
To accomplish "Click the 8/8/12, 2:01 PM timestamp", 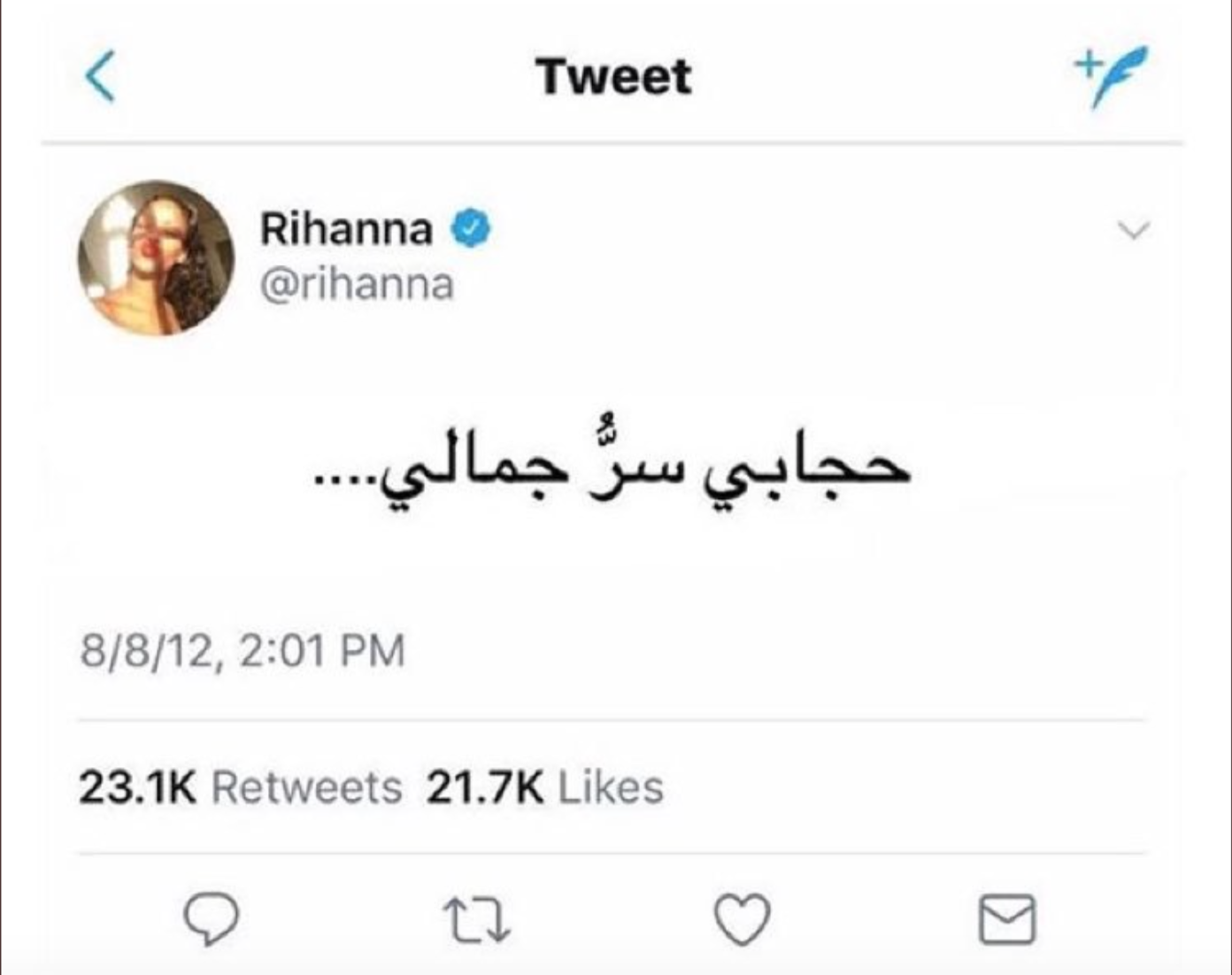I will [243, 651].
